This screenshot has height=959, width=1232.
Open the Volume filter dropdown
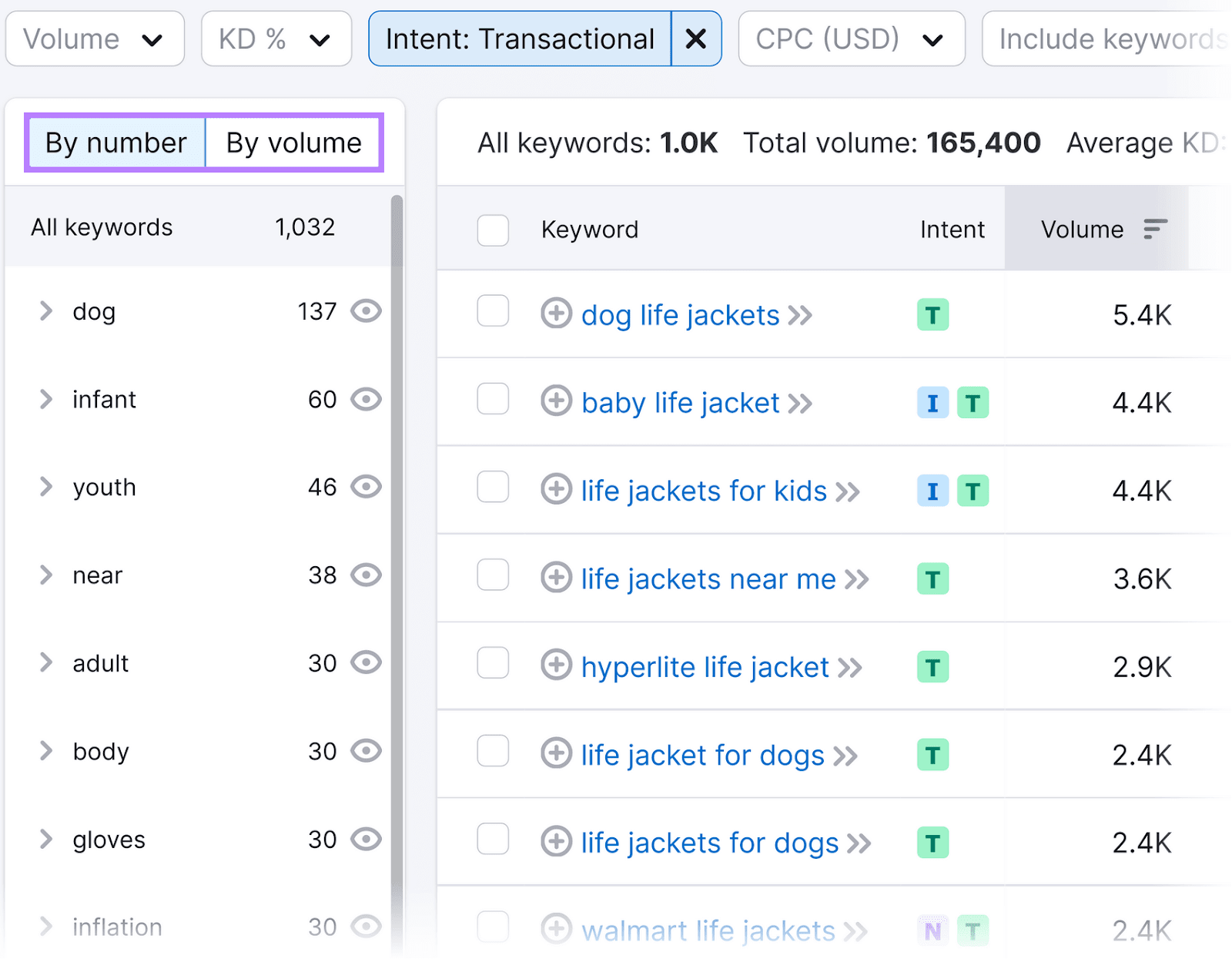tap(95, 39)
